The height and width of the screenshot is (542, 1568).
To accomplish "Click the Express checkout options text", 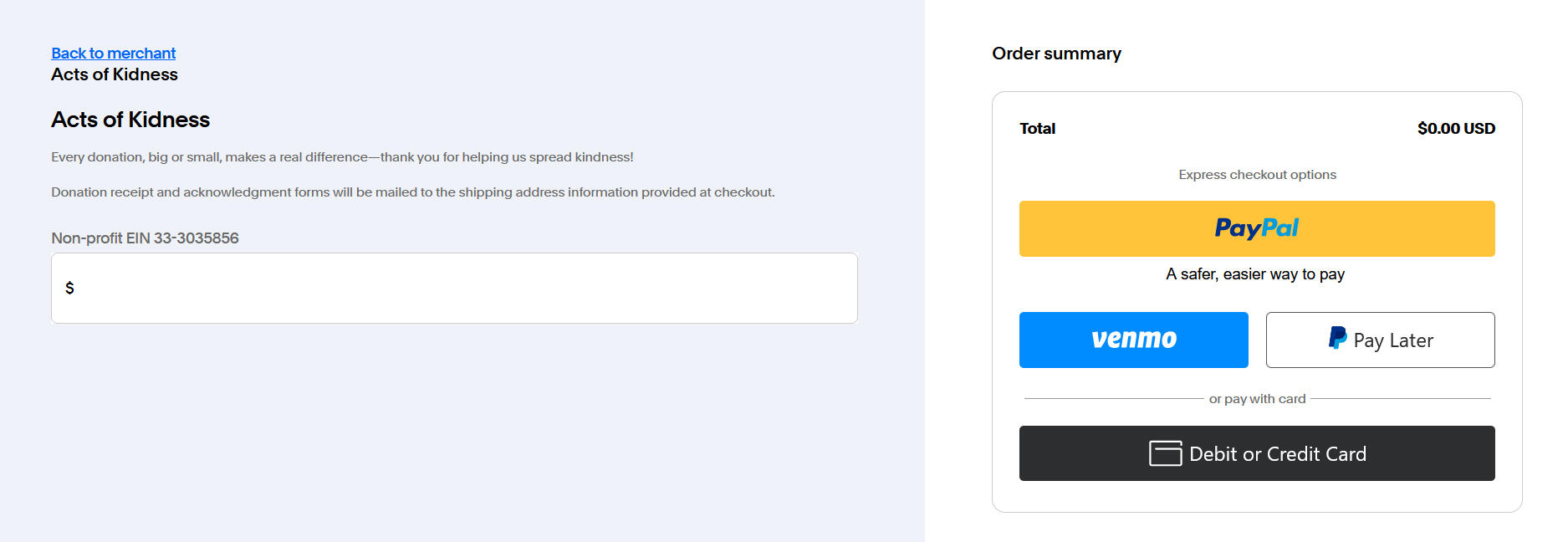I will pyautogui.click(x=1257, y=175).
